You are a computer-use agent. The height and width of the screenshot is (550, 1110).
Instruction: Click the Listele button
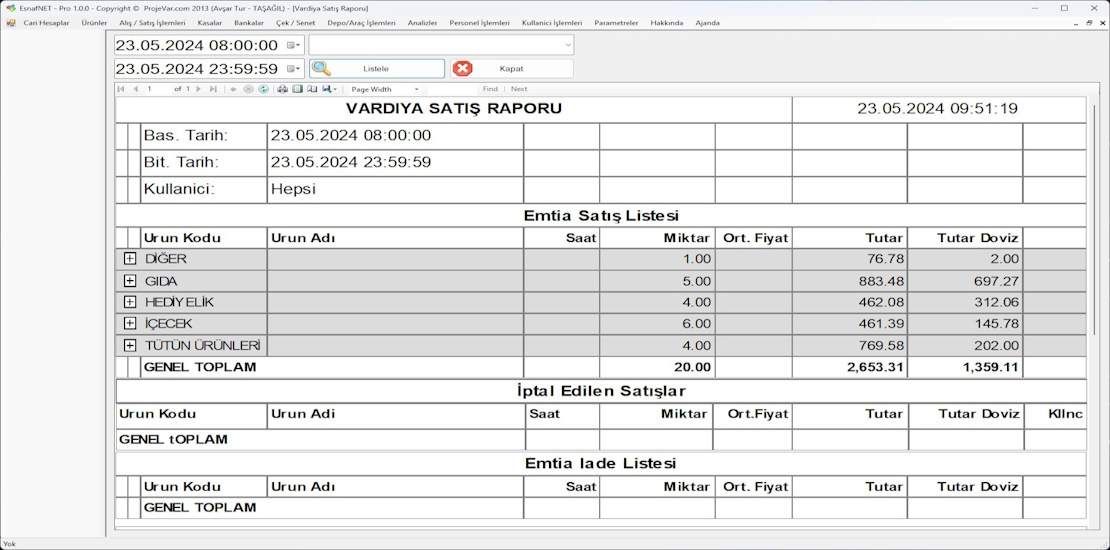tap(377, 69)
